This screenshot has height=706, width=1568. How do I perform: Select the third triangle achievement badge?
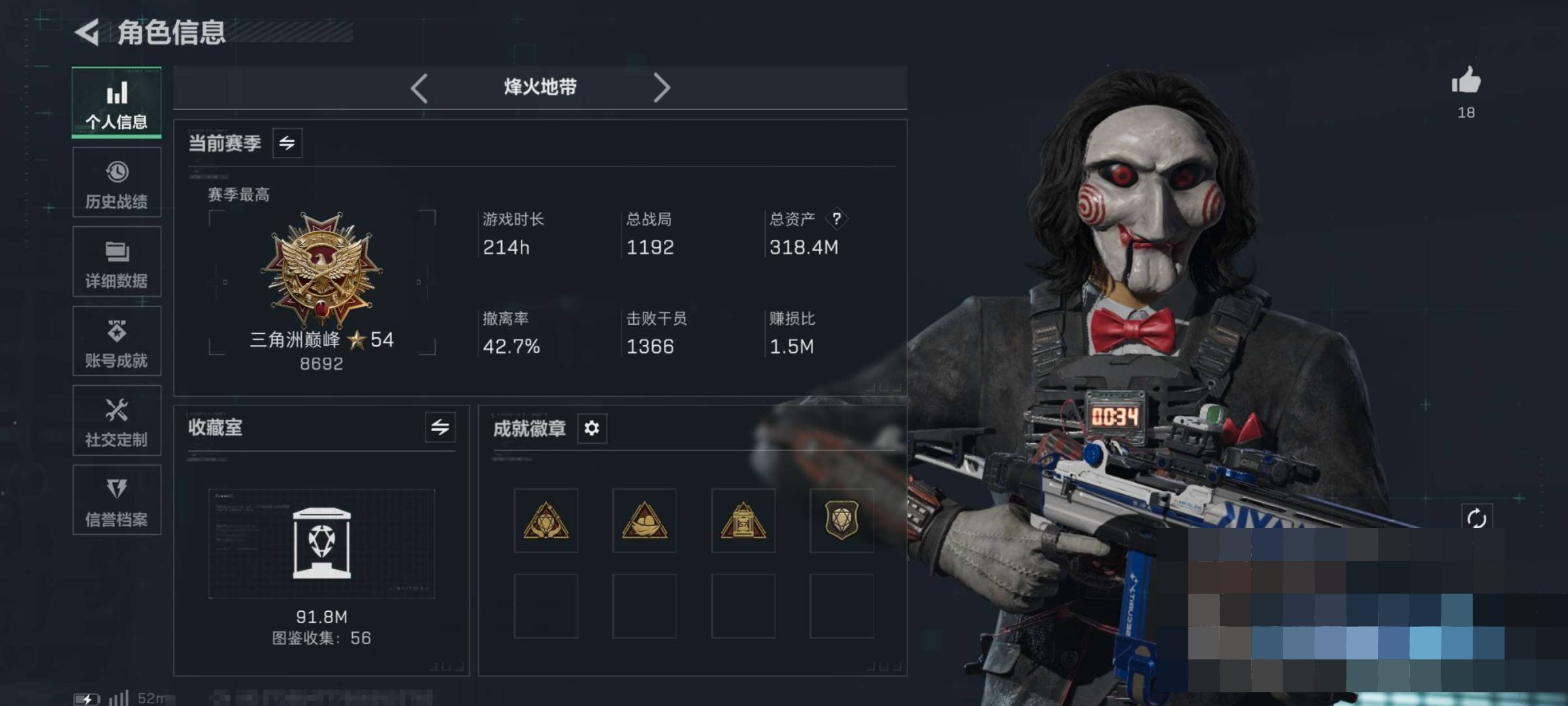pos(743,520)
